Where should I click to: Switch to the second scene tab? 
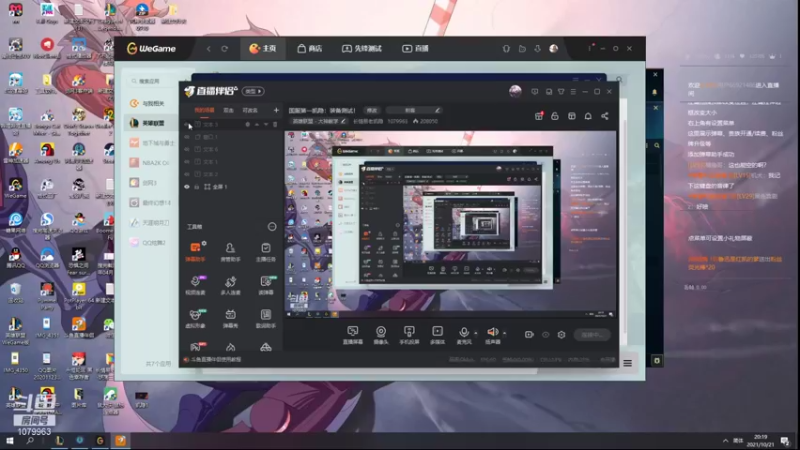(228, 110)
